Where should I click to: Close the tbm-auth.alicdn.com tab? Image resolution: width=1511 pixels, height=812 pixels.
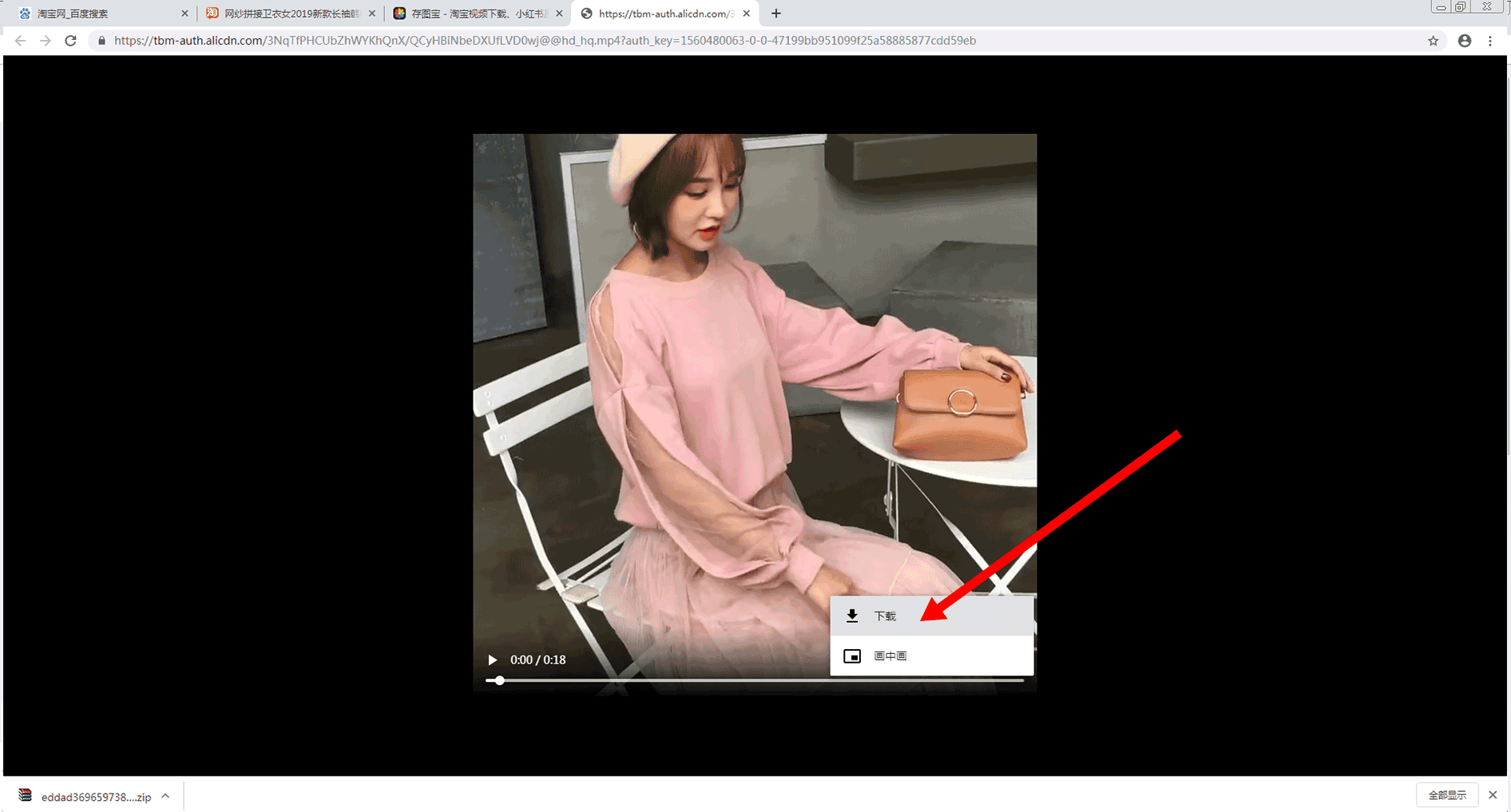746,14
